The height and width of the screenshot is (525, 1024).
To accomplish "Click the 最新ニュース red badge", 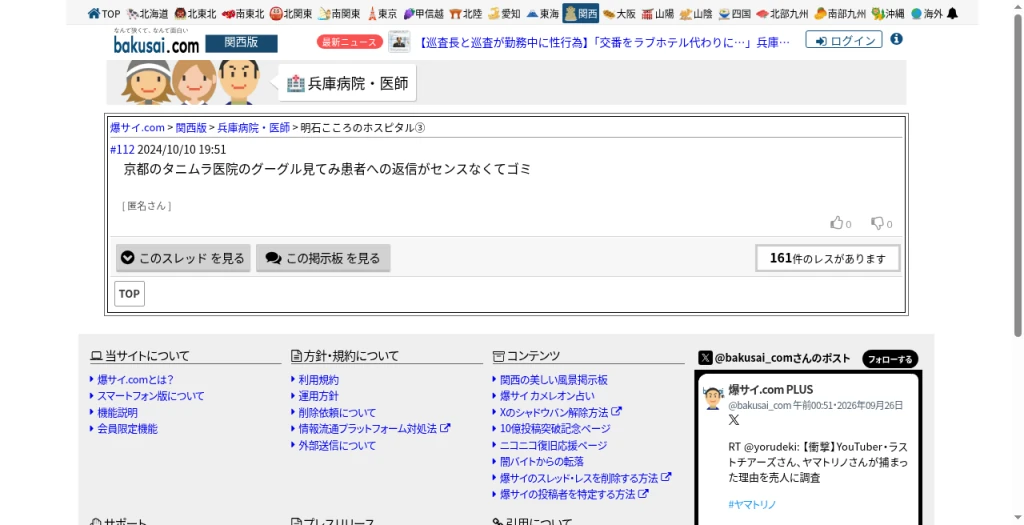I will 349,42.
